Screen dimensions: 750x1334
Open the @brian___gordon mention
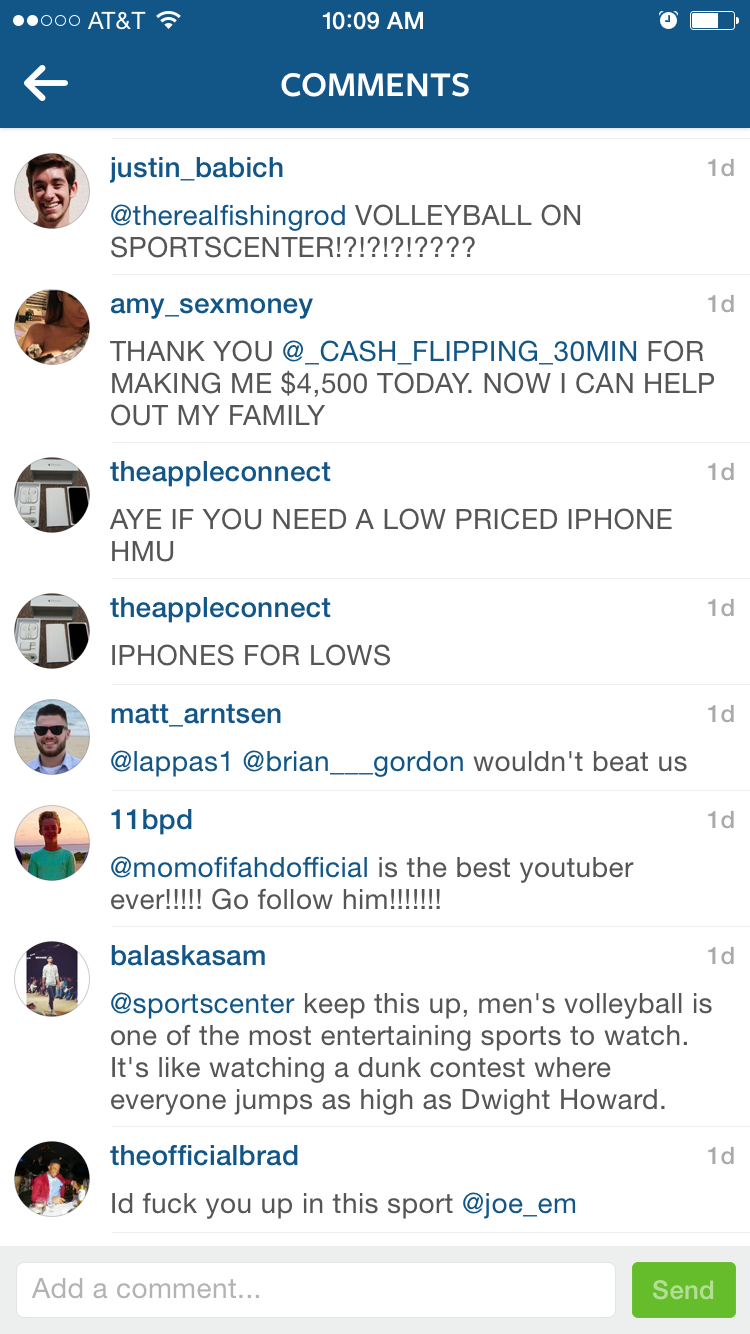coord(353,762)
